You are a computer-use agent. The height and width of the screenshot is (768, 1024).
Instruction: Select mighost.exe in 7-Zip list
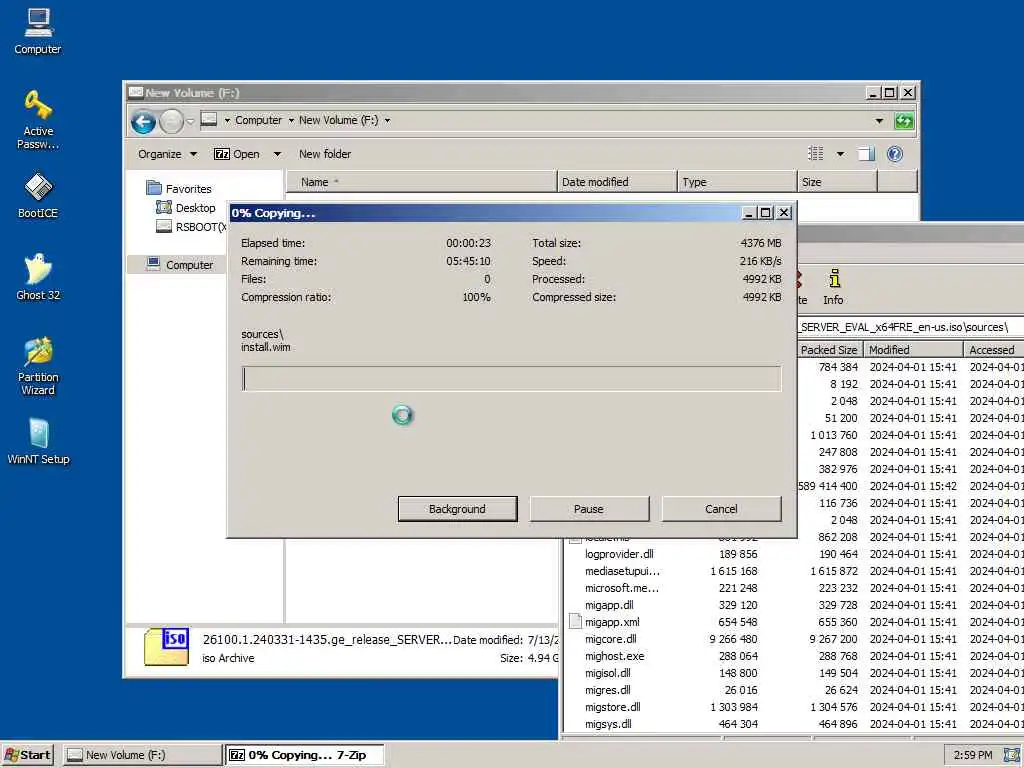(615, 656)
